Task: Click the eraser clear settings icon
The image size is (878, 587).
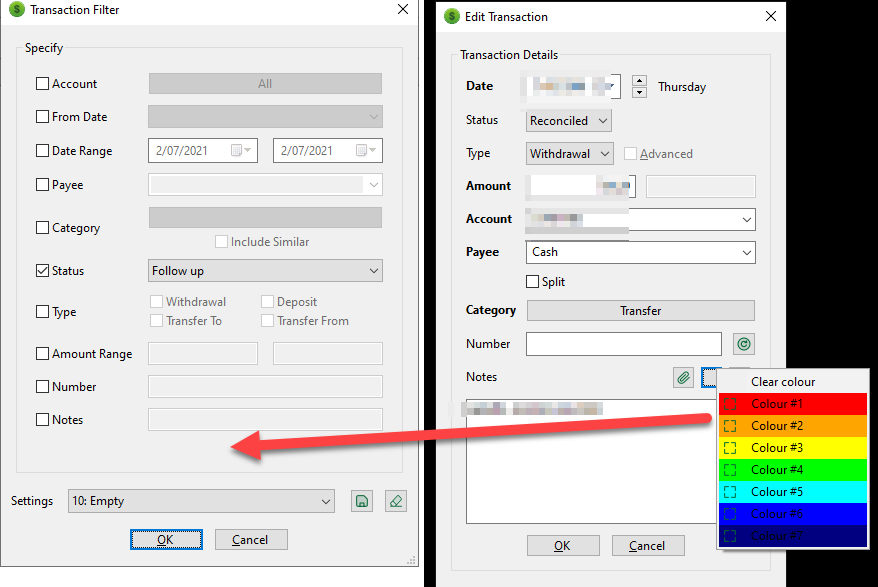Action: 396,501
